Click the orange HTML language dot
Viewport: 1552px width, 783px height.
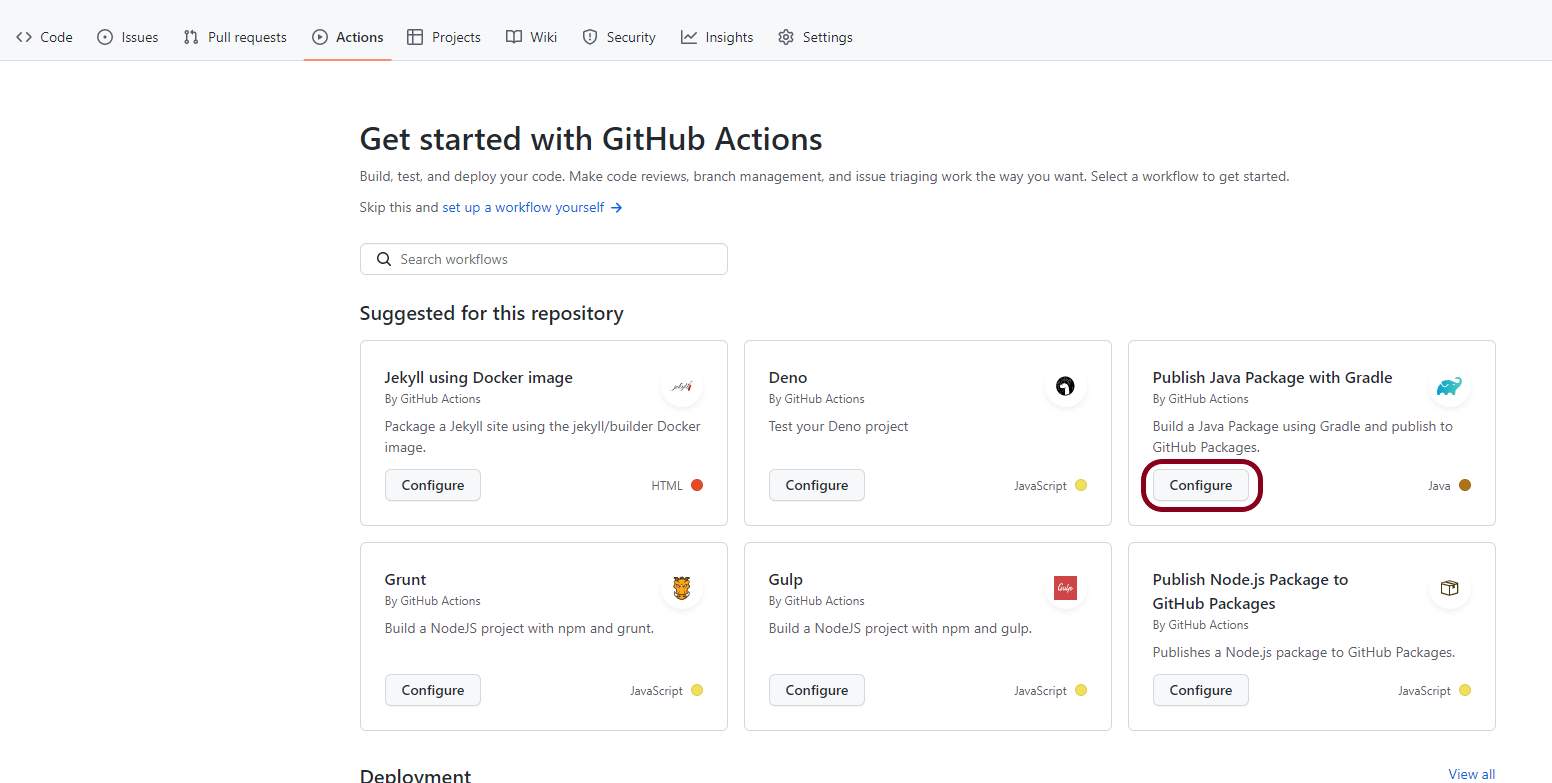697,485
